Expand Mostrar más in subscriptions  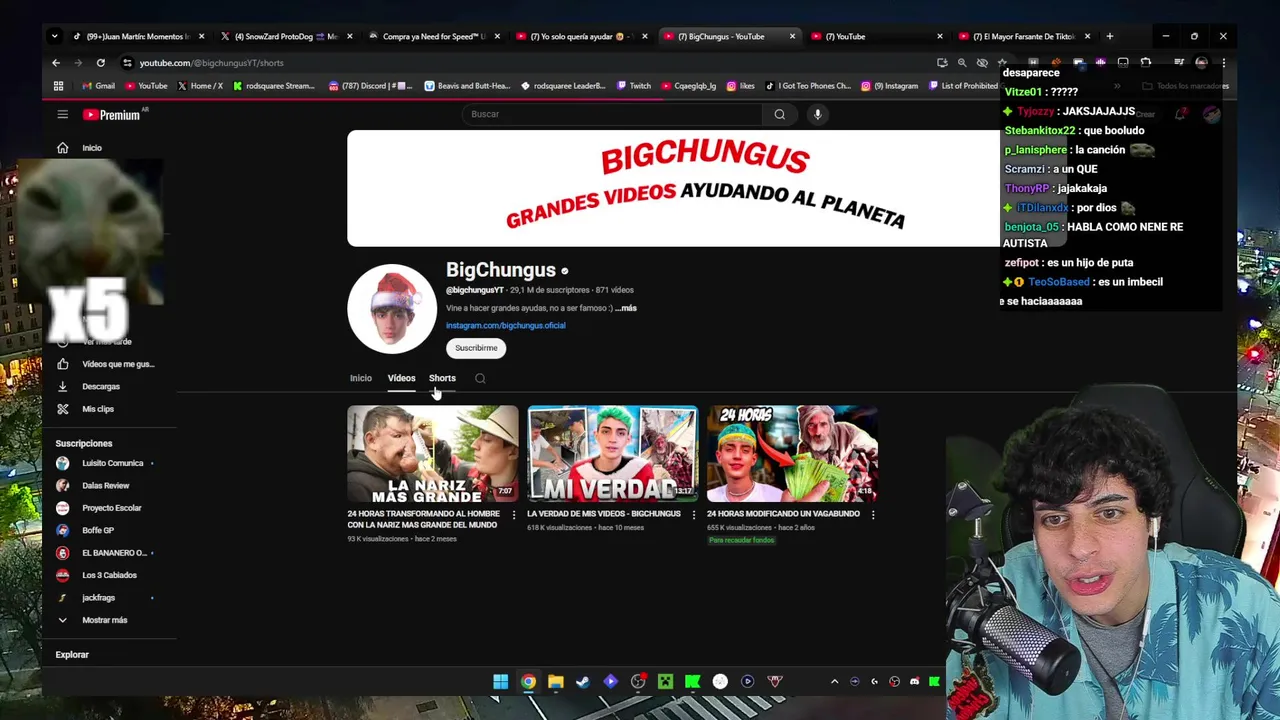104,620
